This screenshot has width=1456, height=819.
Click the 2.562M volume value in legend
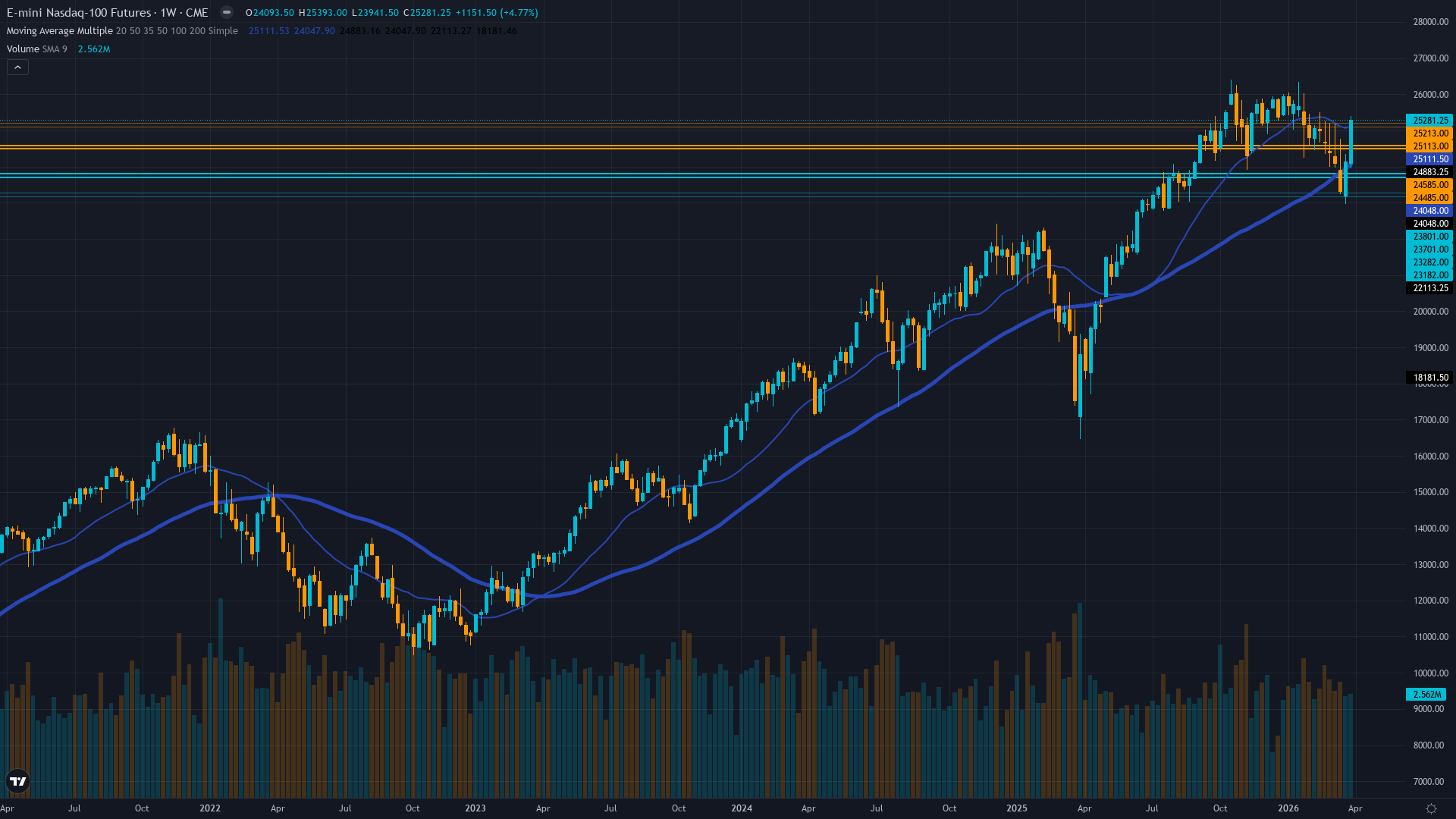point(94,49)
